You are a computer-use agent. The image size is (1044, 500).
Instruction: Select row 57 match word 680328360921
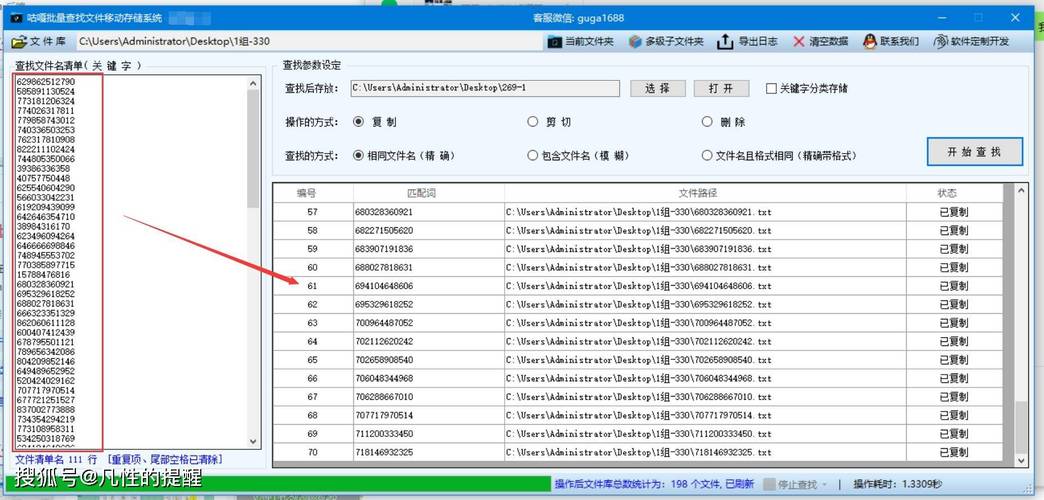[x=384, y=212]
